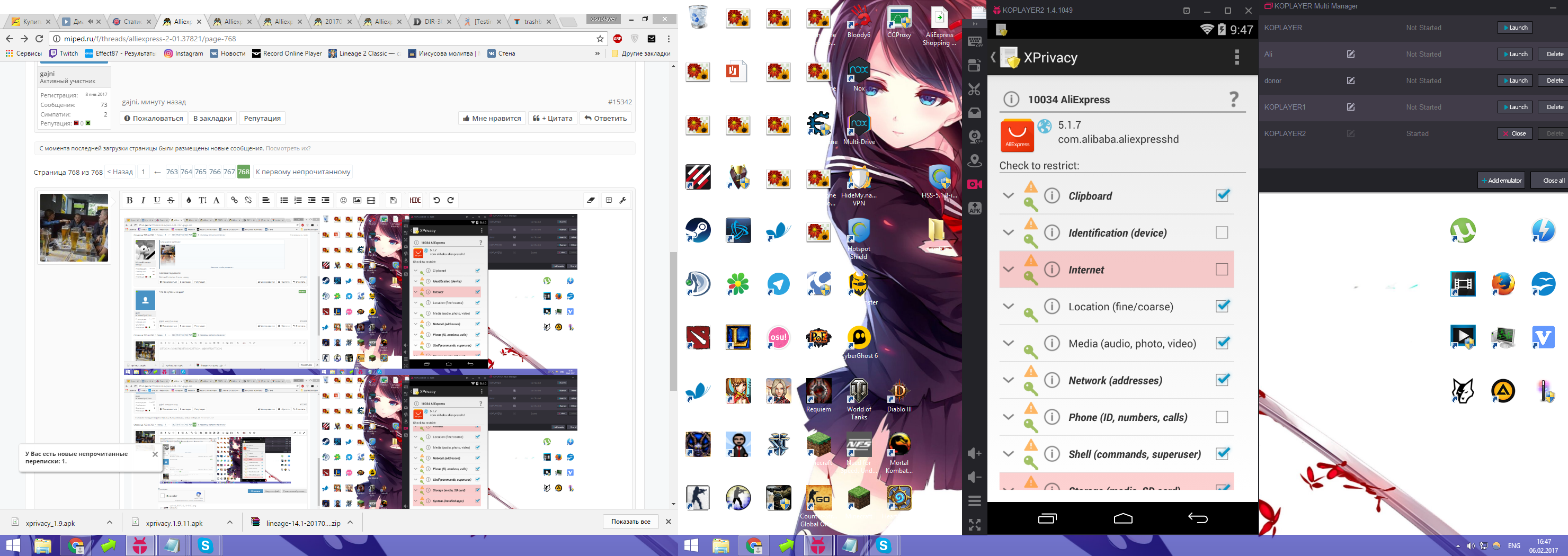Click the Italic button in forum editor

click(x=143, y=200)
